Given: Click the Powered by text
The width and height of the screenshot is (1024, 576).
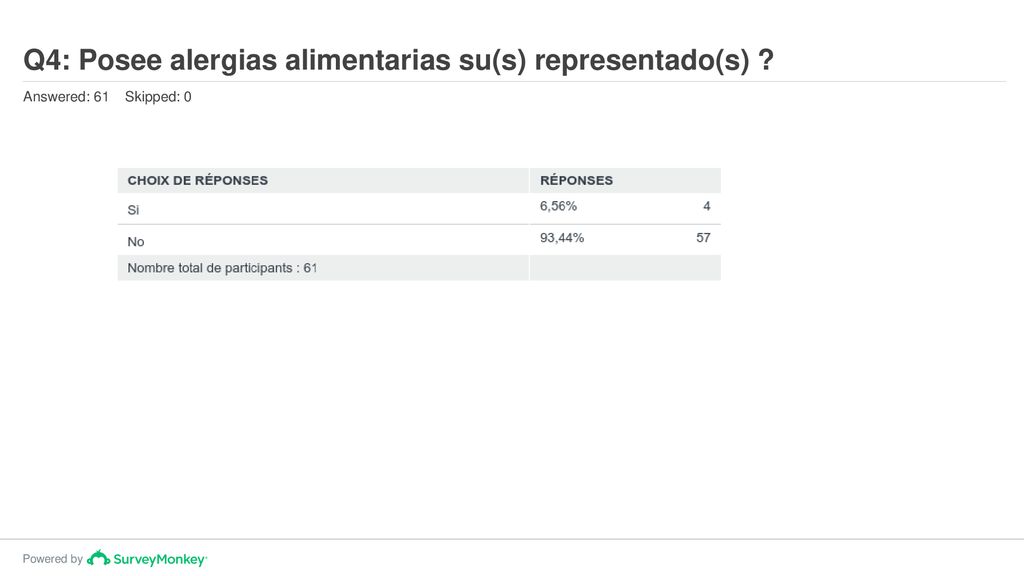Looking at the screenshot, I should coord(52,559).
